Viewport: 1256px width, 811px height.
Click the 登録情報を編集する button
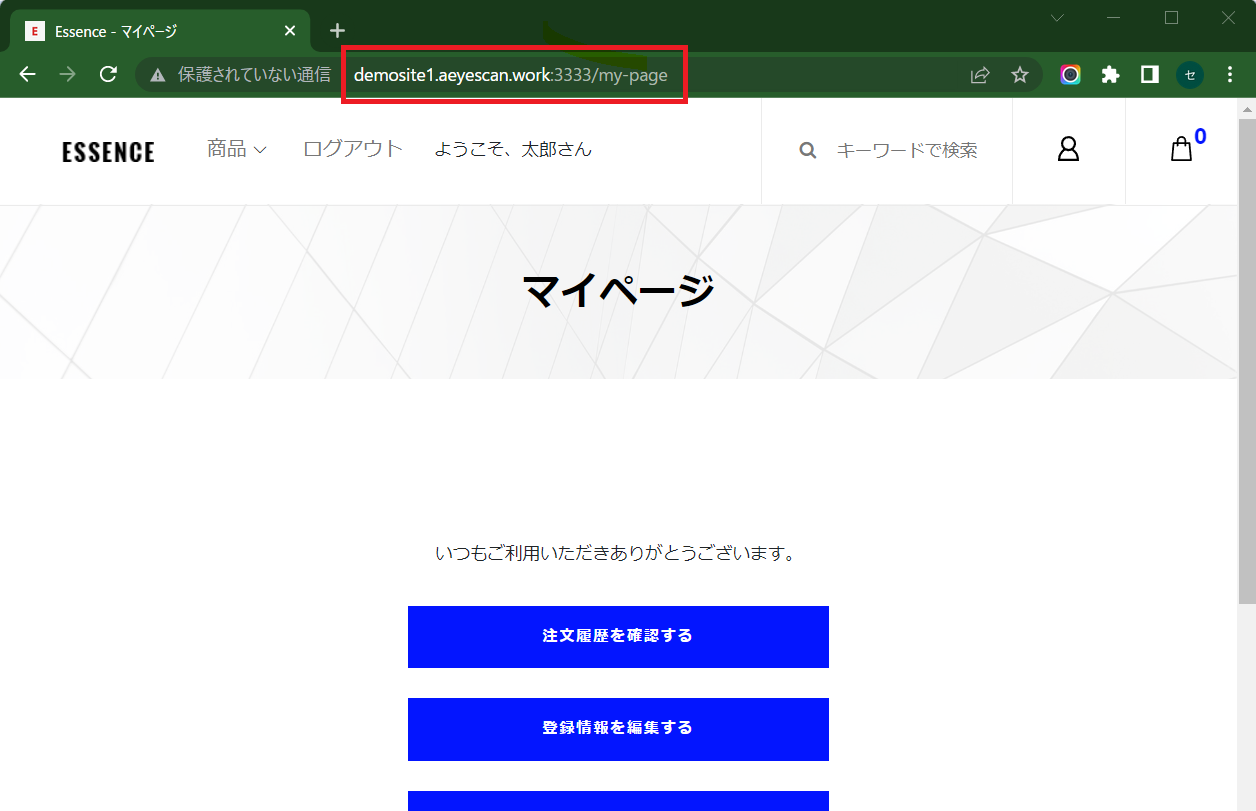(618, 729)
